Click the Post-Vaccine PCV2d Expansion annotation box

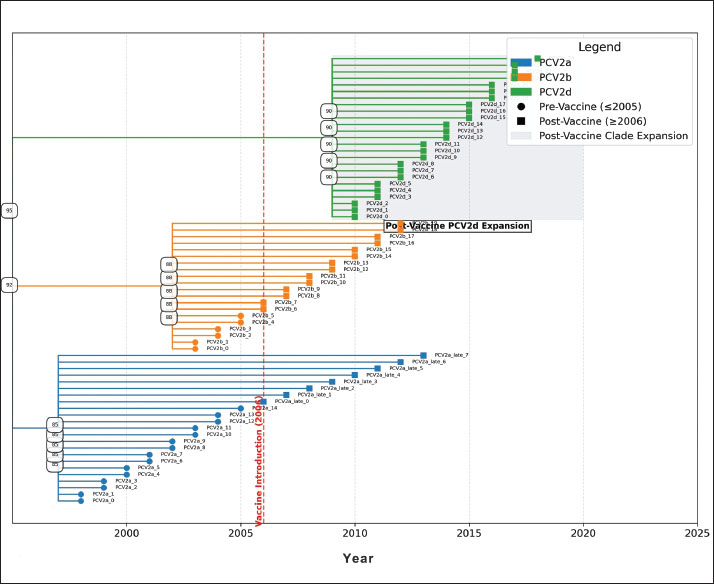(x=458, y=227)
